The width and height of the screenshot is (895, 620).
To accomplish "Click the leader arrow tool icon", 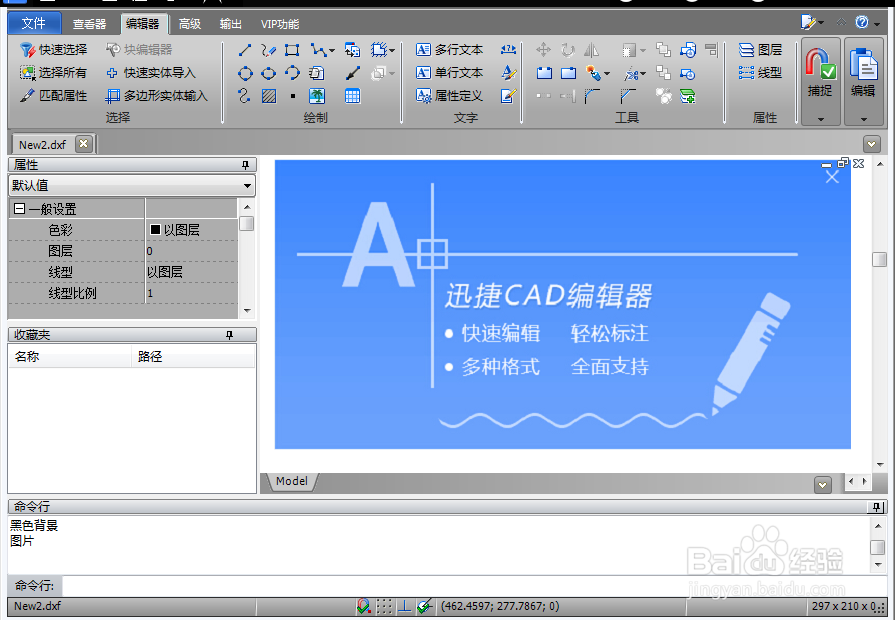I will coord(353,73).
